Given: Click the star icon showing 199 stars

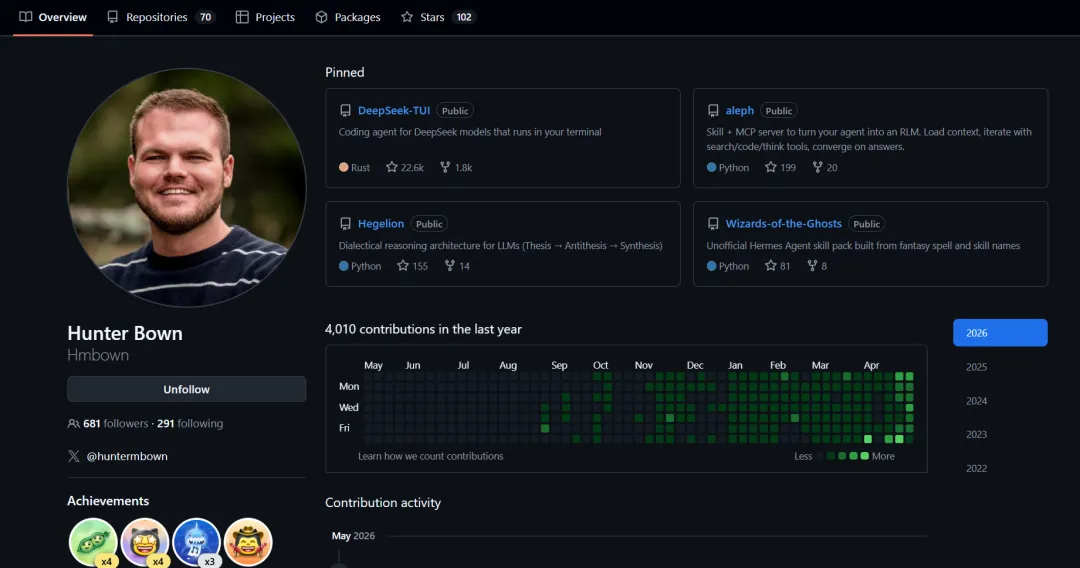Looking at the screenshot, I should (771, 167).
